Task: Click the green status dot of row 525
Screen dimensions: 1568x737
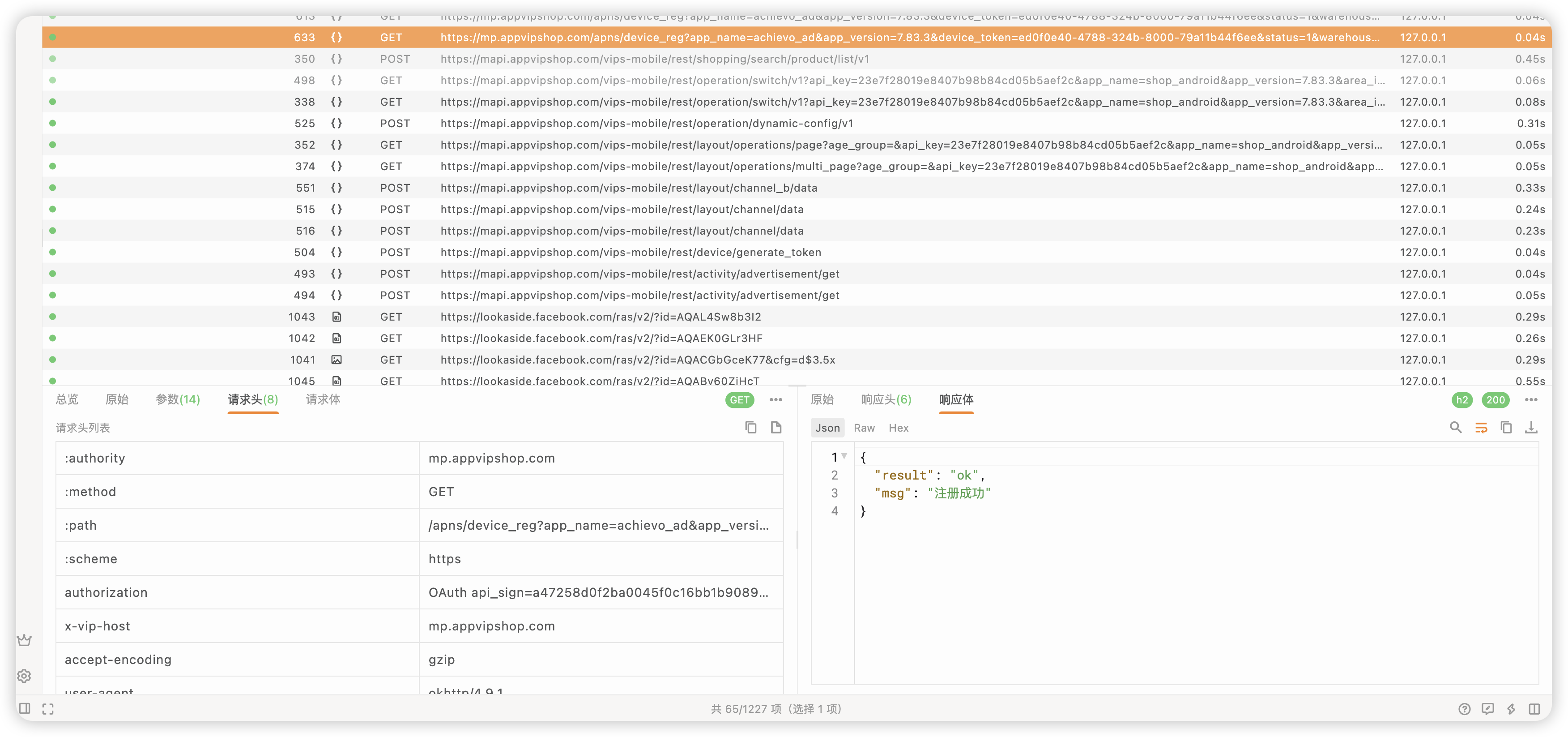Action: tap(53, 123)
